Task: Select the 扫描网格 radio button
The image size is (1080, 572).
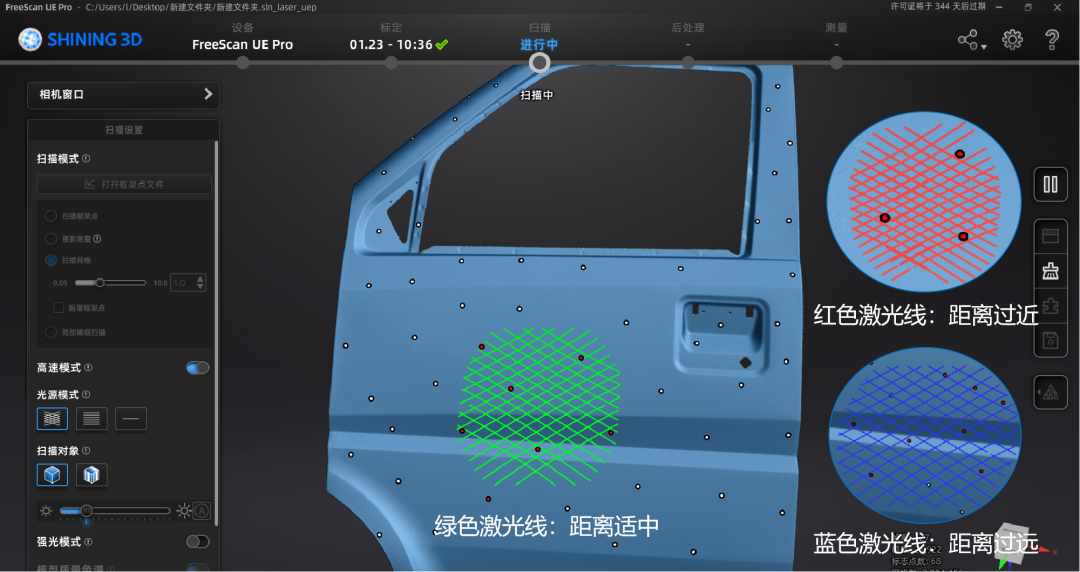Action: tap(51, 261)
